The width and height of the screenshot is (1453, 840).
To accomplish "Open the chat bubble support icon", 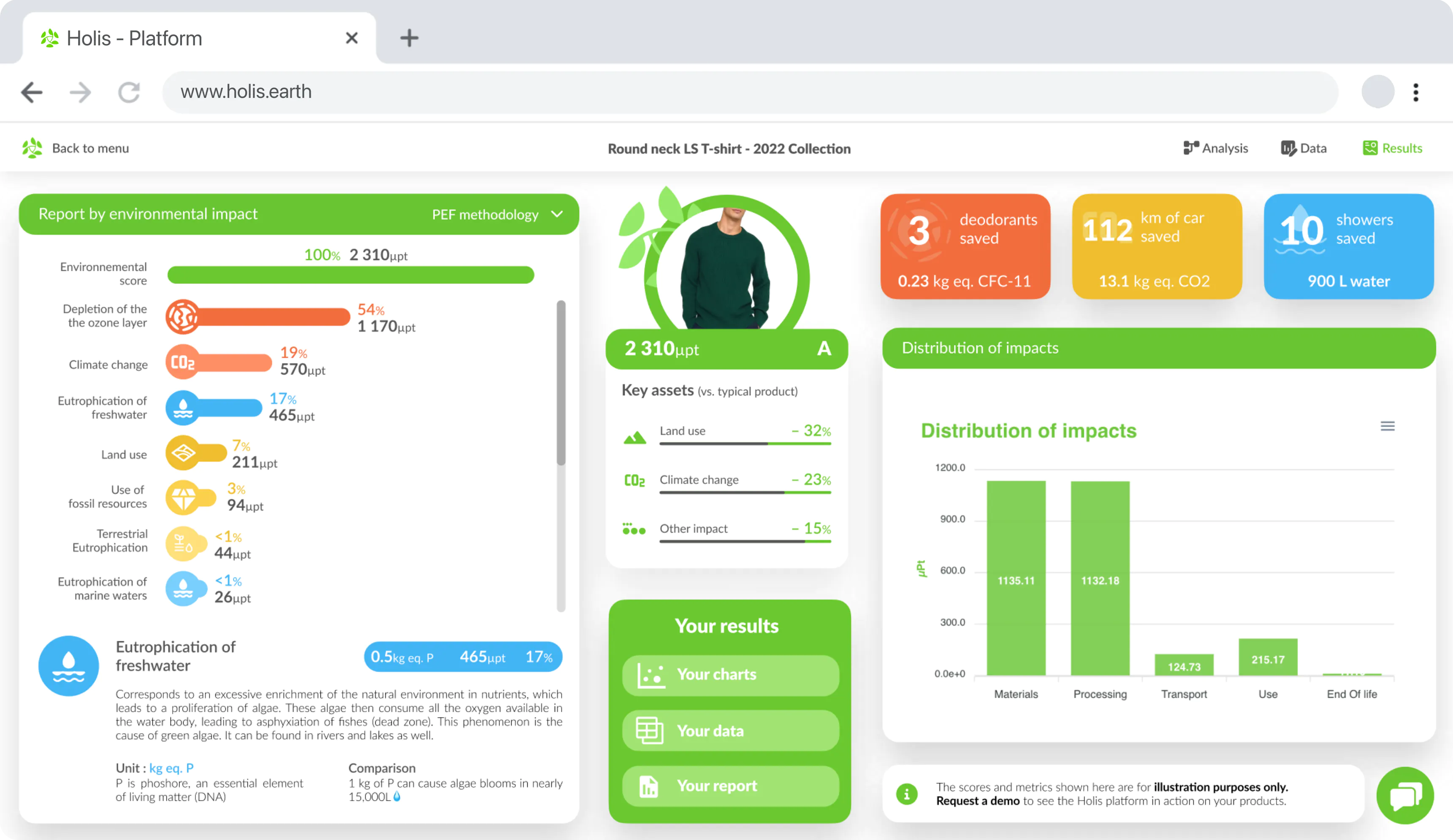I will (1404, 796).
